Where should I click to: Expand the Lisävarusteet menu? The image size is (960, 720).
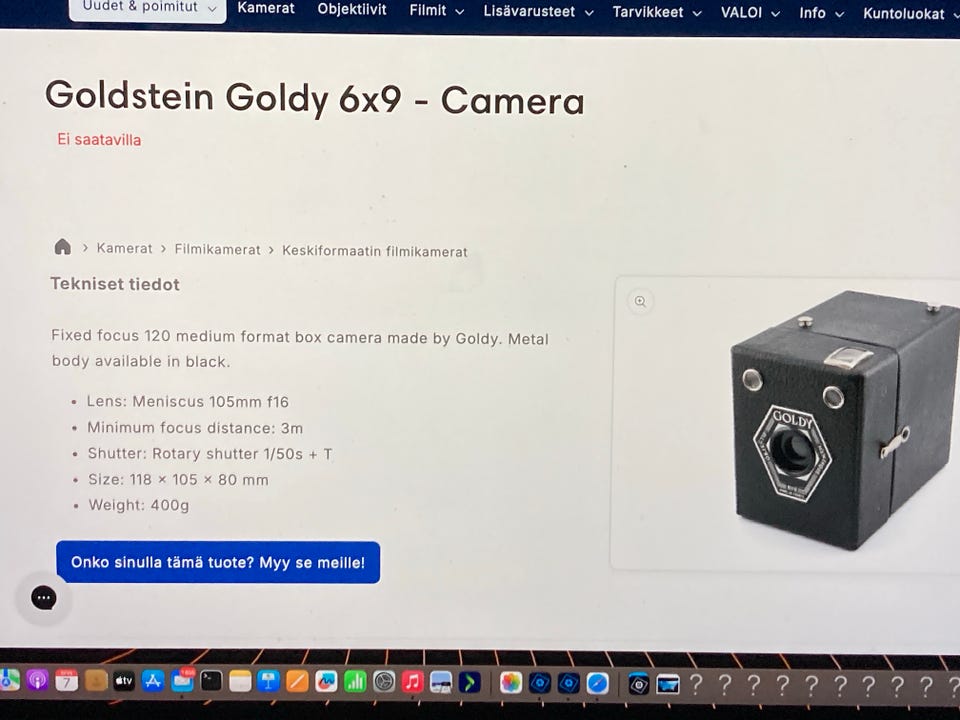(x=538, y=11)
